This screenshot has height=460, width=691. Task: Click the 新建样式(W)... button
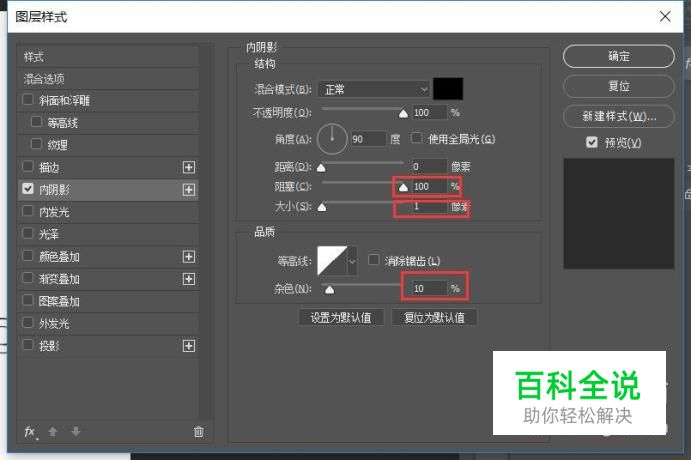(x=619, y=116)
